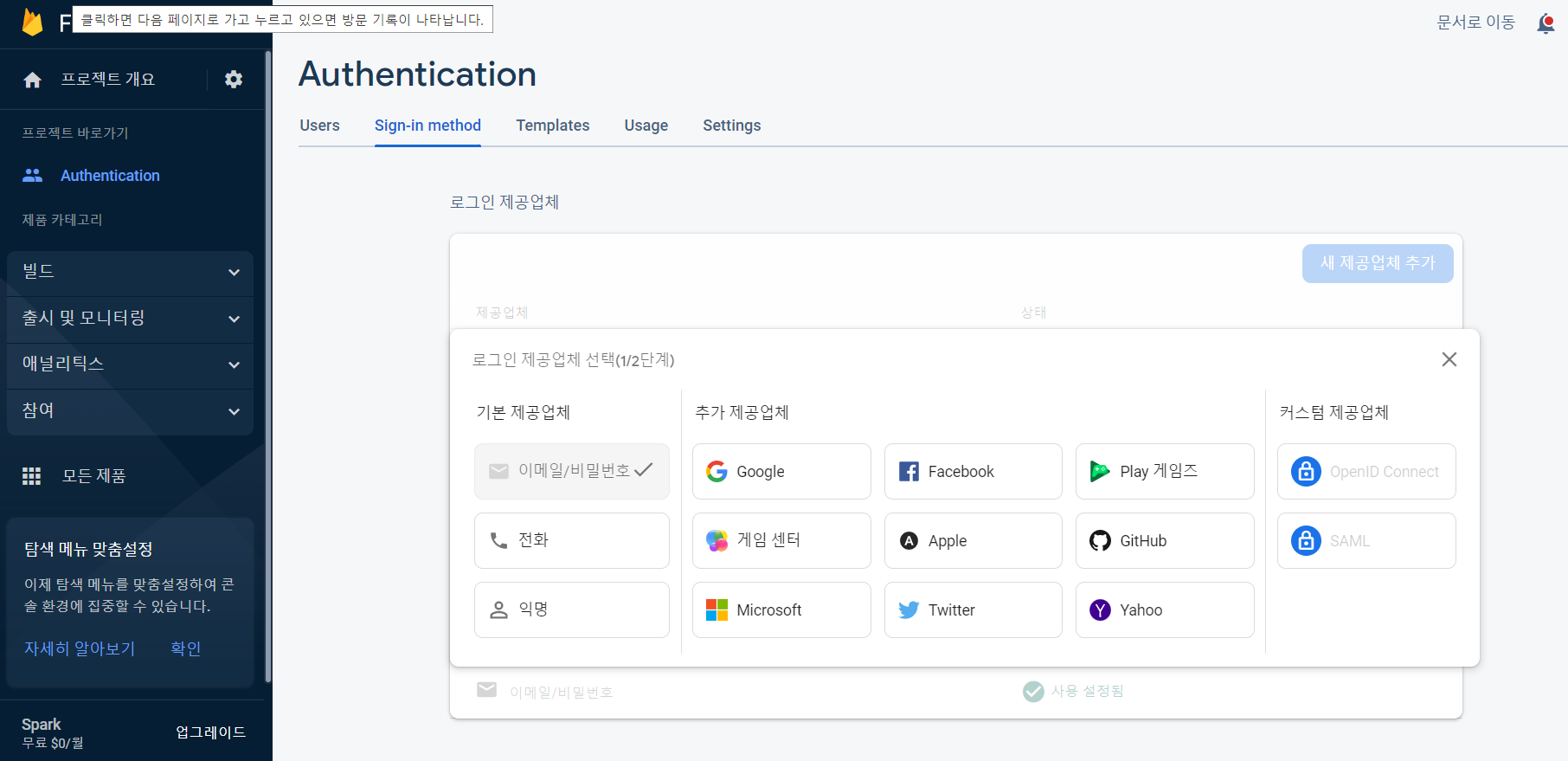Close the provider selection dialog

click(1449, 359)
